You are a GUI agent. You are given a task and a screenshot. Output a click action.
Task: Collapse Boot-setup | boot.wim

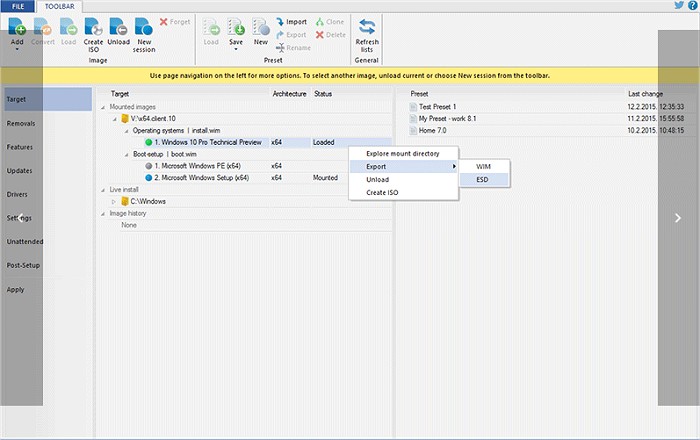[x=126, y=154]
